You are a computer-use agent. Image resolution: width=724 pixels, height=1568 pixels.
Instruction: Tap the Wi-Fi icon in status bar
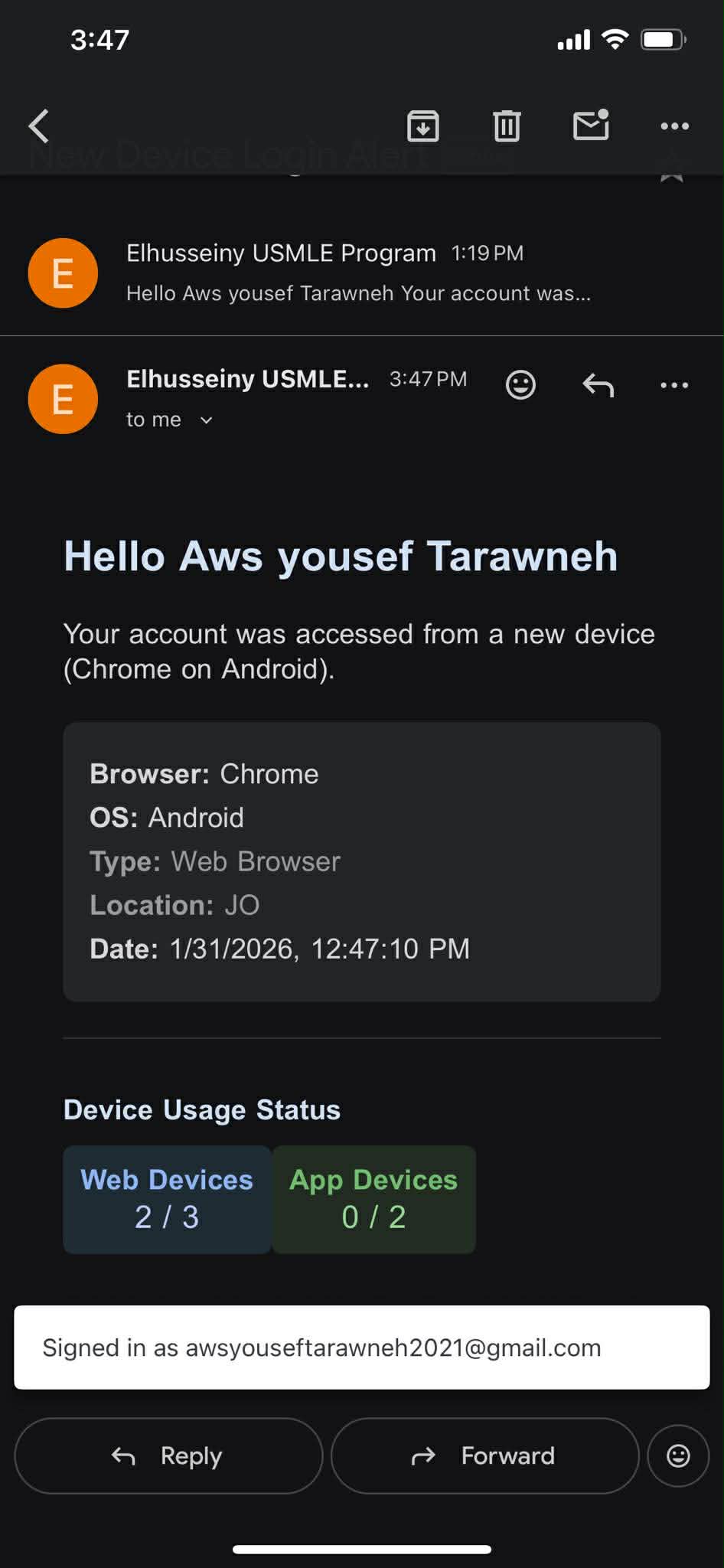click(x=615, y=39)
